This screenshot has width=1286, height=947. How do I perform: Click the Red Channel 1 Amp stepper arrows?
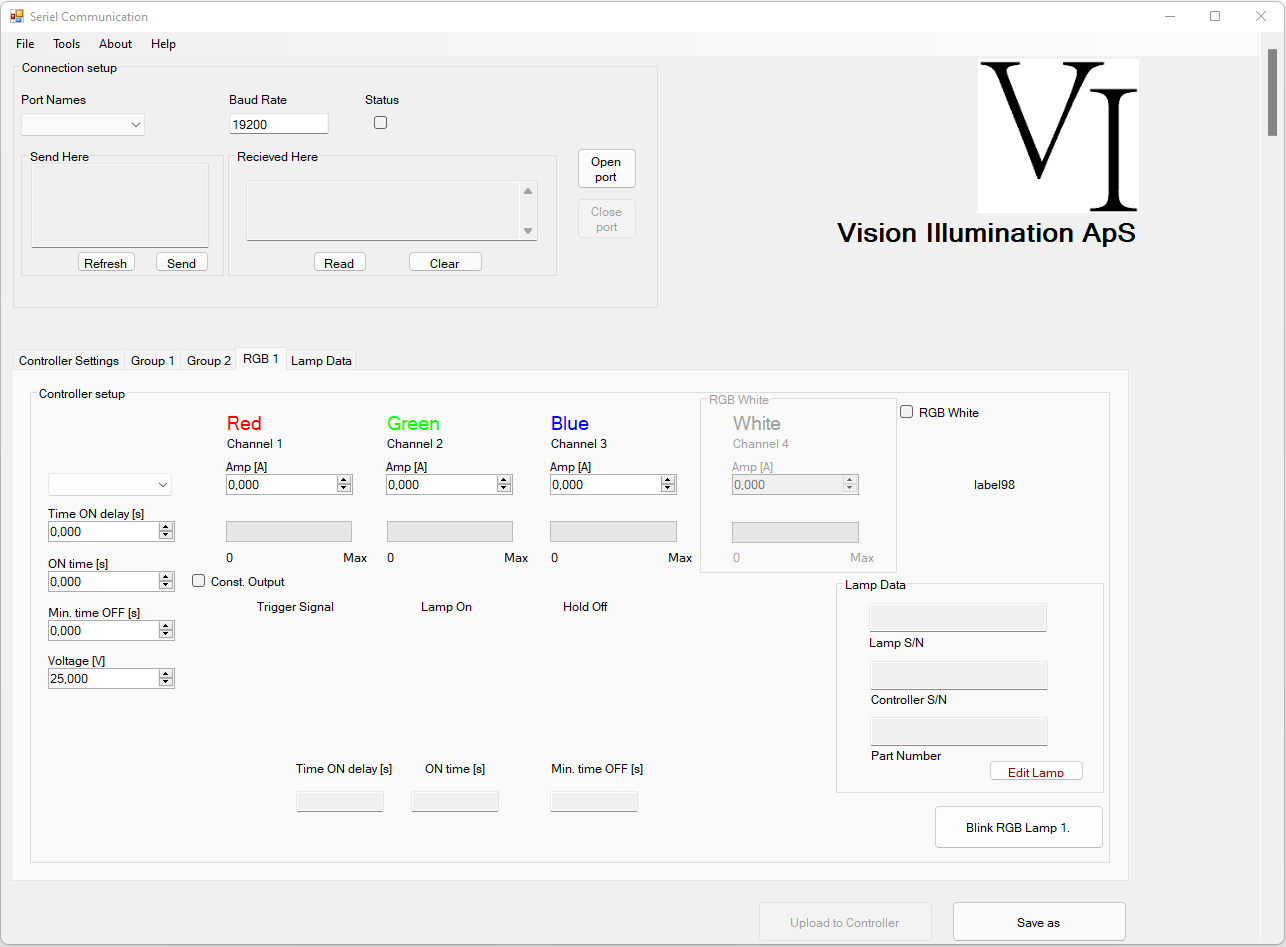tap(344, 484)
